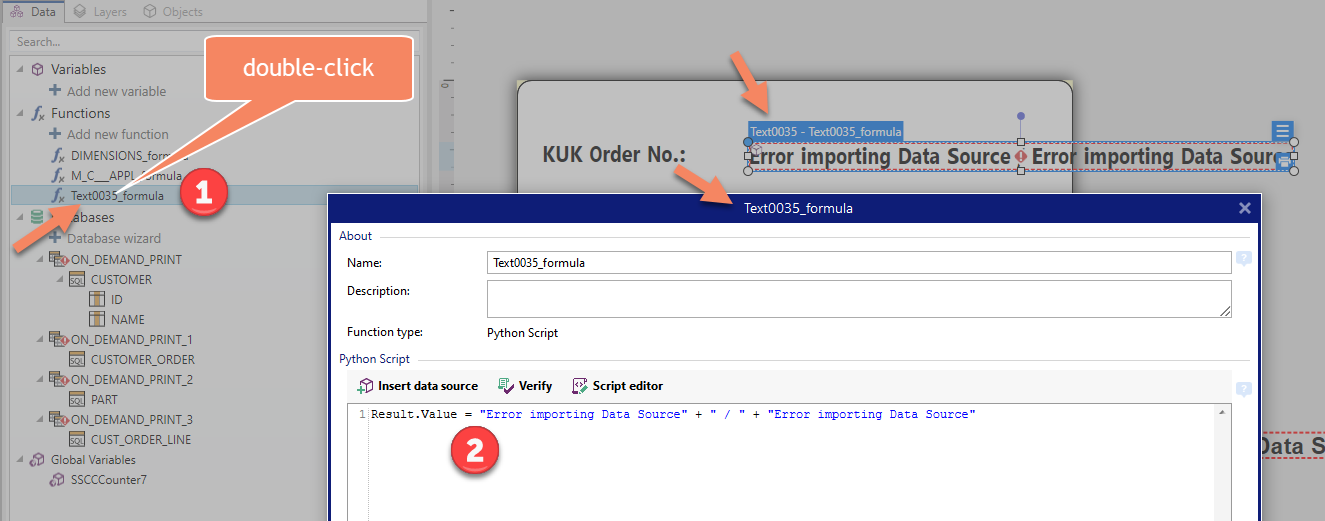Click the plus icon beside Add new variable
Viewport: 1325px width, 521px height.
pyautogui.click(x=55, y=91)
